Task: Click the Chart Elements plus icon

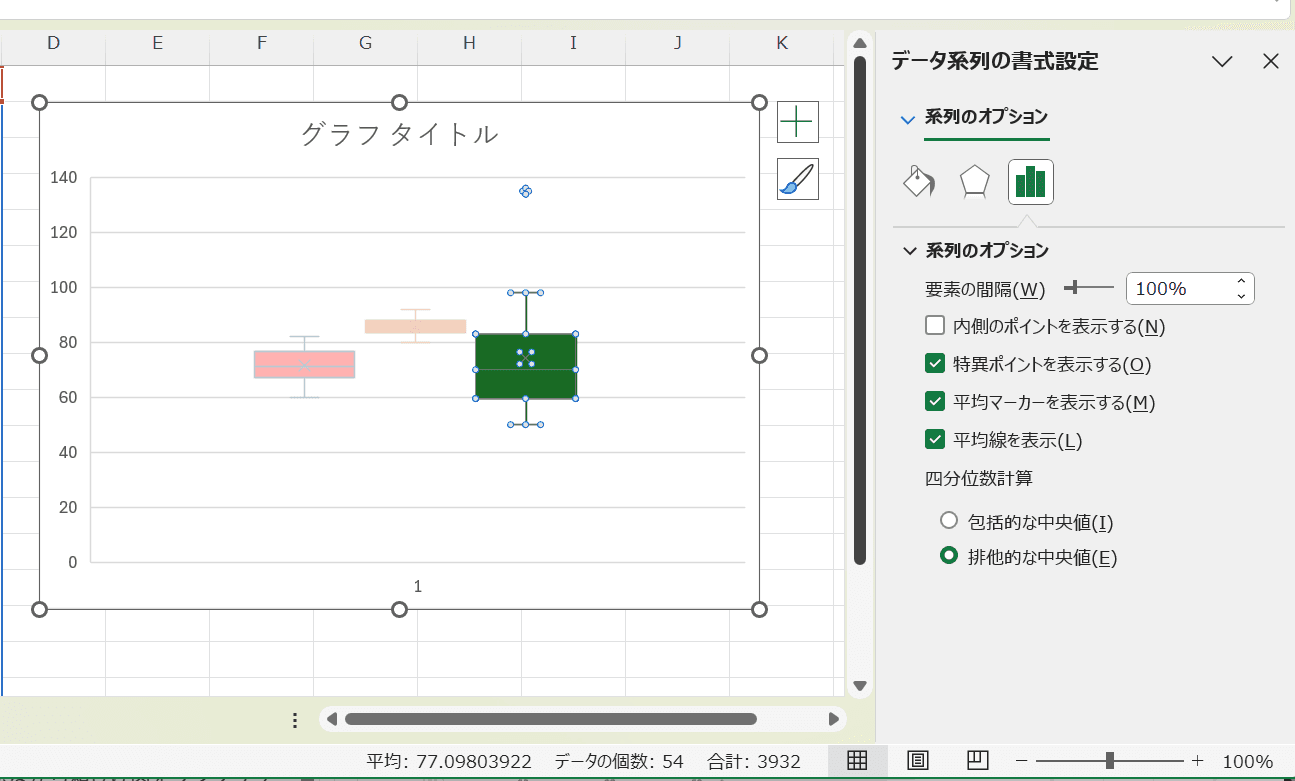Action: (797, 122)
